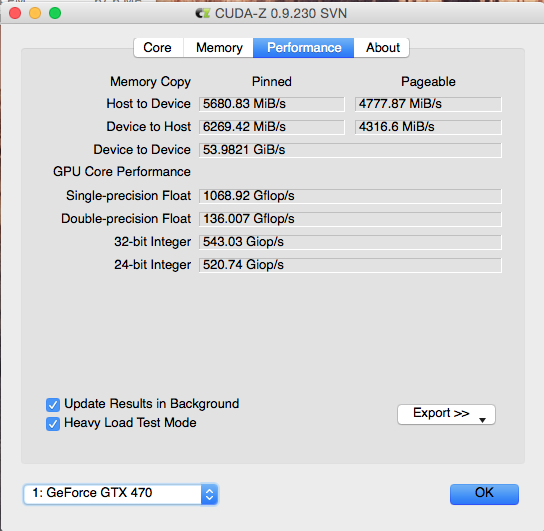
Task: Click the Device to Host label
Action: coord(148,127)
